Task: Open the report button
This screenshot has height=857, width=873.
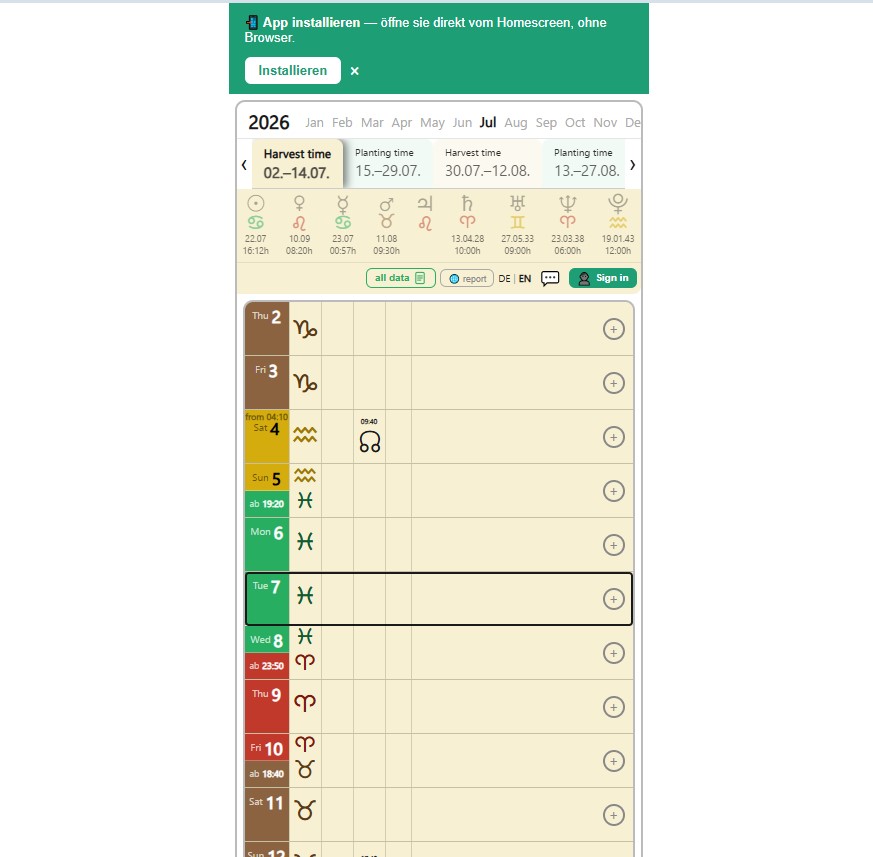Action: [467, 278]
